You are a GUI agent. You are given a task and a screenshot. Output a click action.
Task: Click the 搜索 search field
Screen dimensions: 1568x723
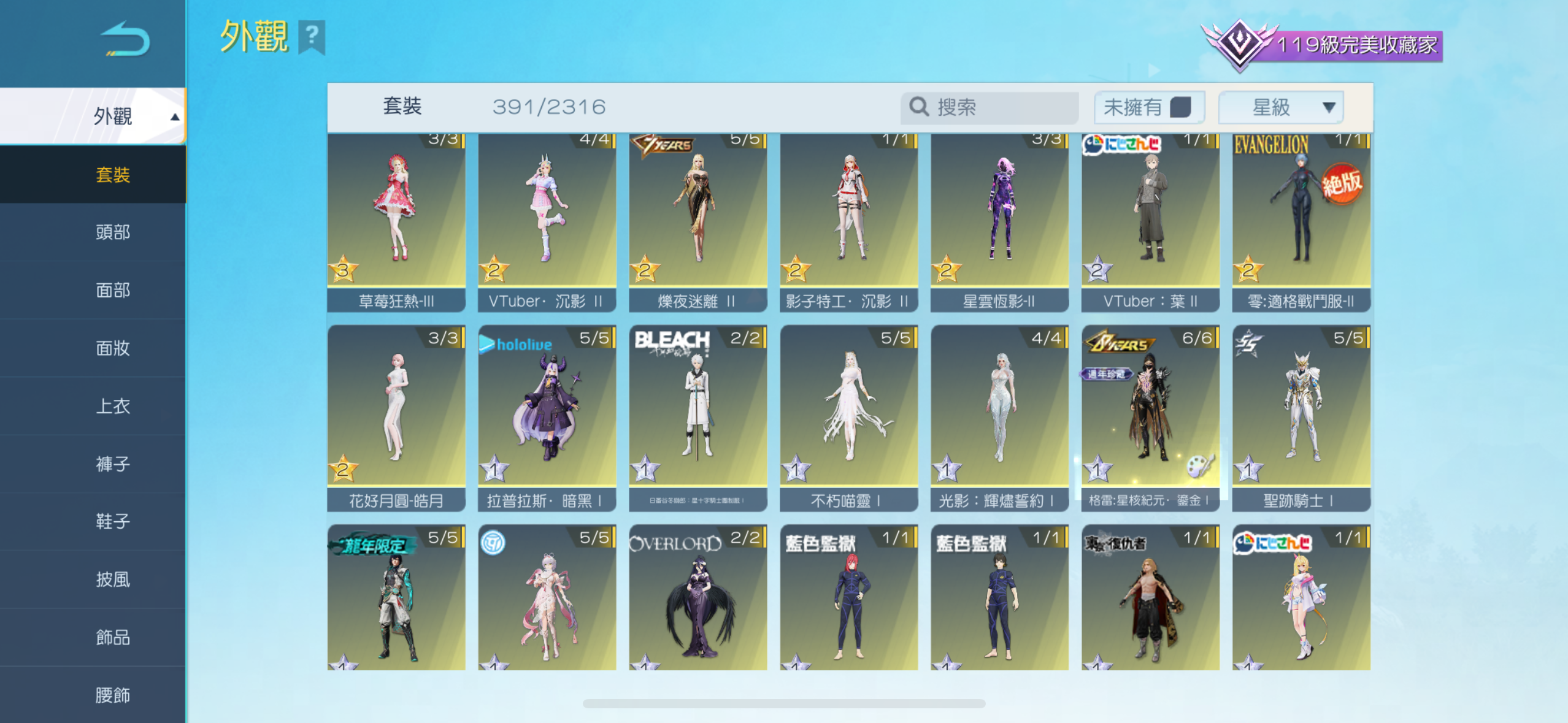click(x=990, y=107)
